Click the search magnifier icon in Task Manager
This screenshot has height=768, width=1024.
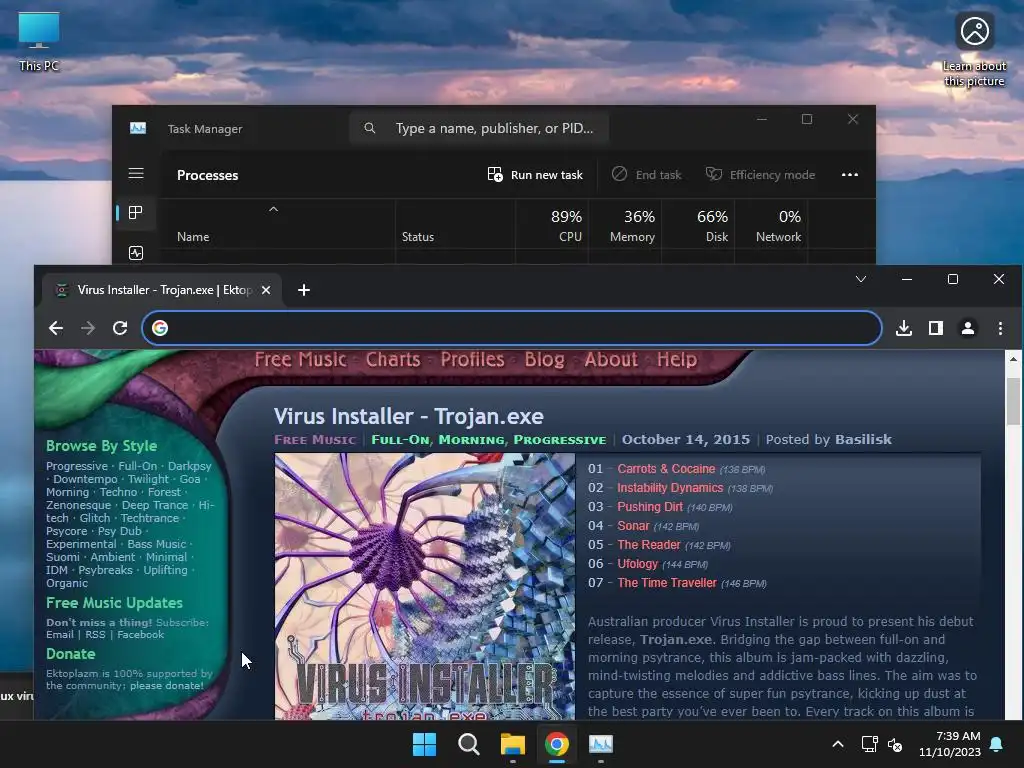click(x=370, y=128)
